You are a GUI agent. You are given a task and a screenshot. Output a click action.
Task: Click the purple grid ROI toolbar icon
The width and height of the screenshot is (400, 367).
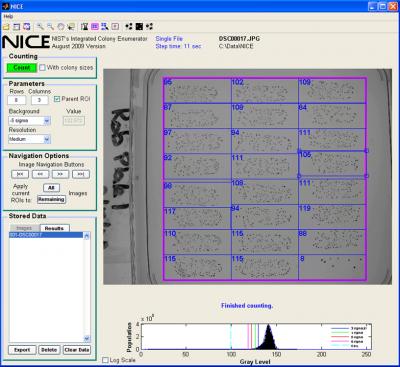pos(95,26)
